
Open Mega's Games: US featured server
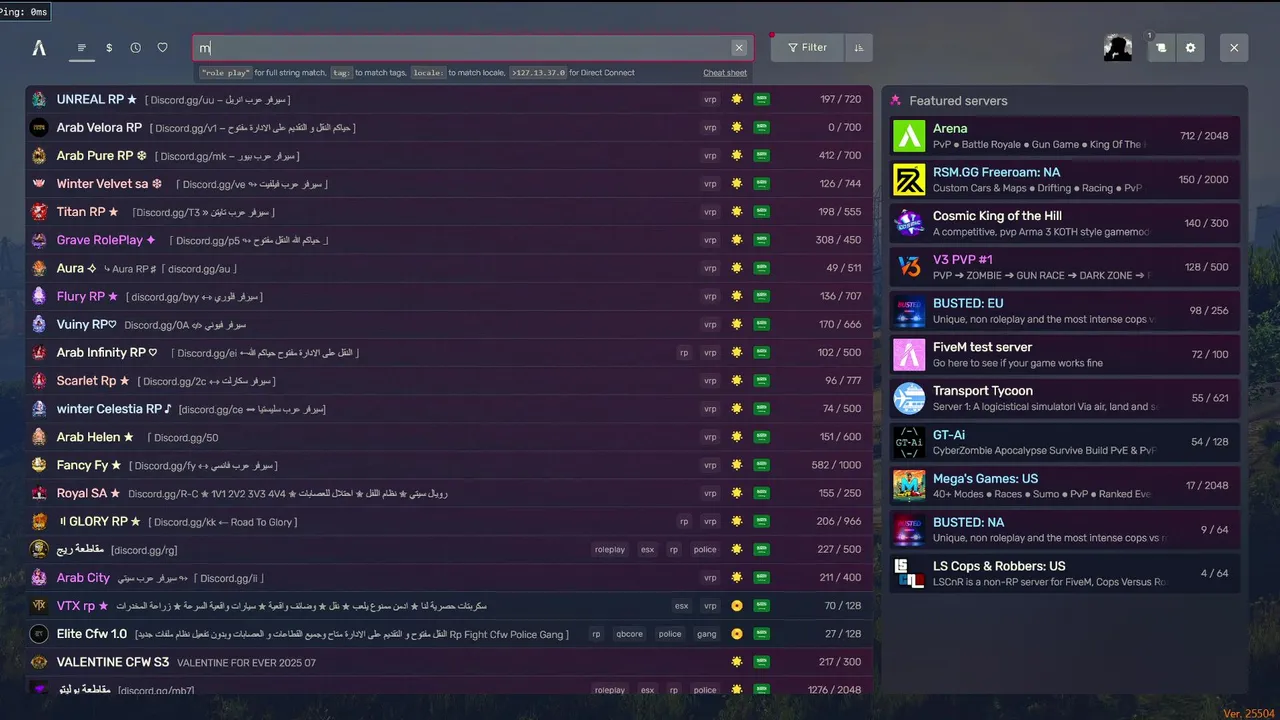1065,486
